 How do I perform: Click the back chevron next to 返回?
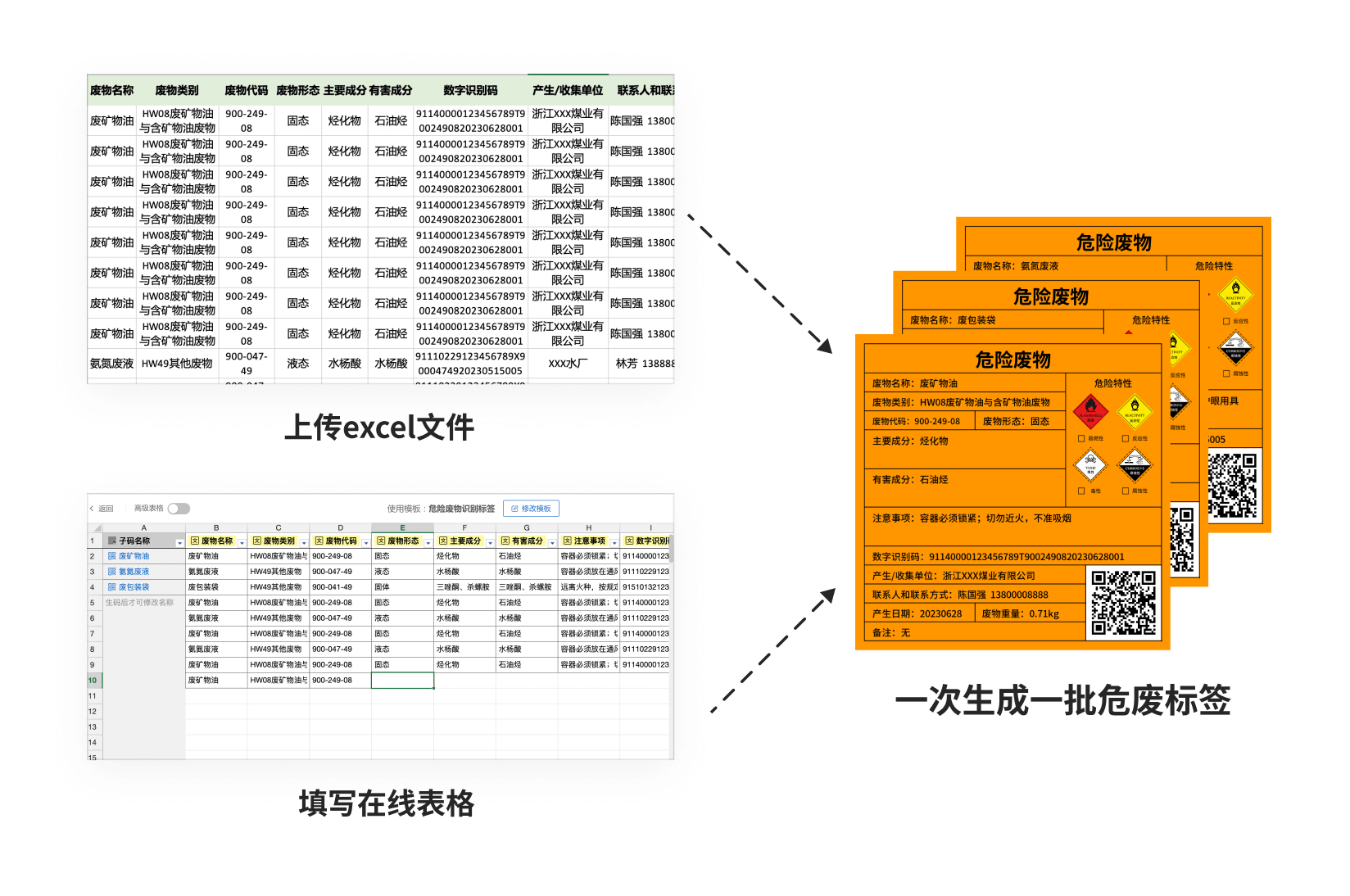point(92,509)
